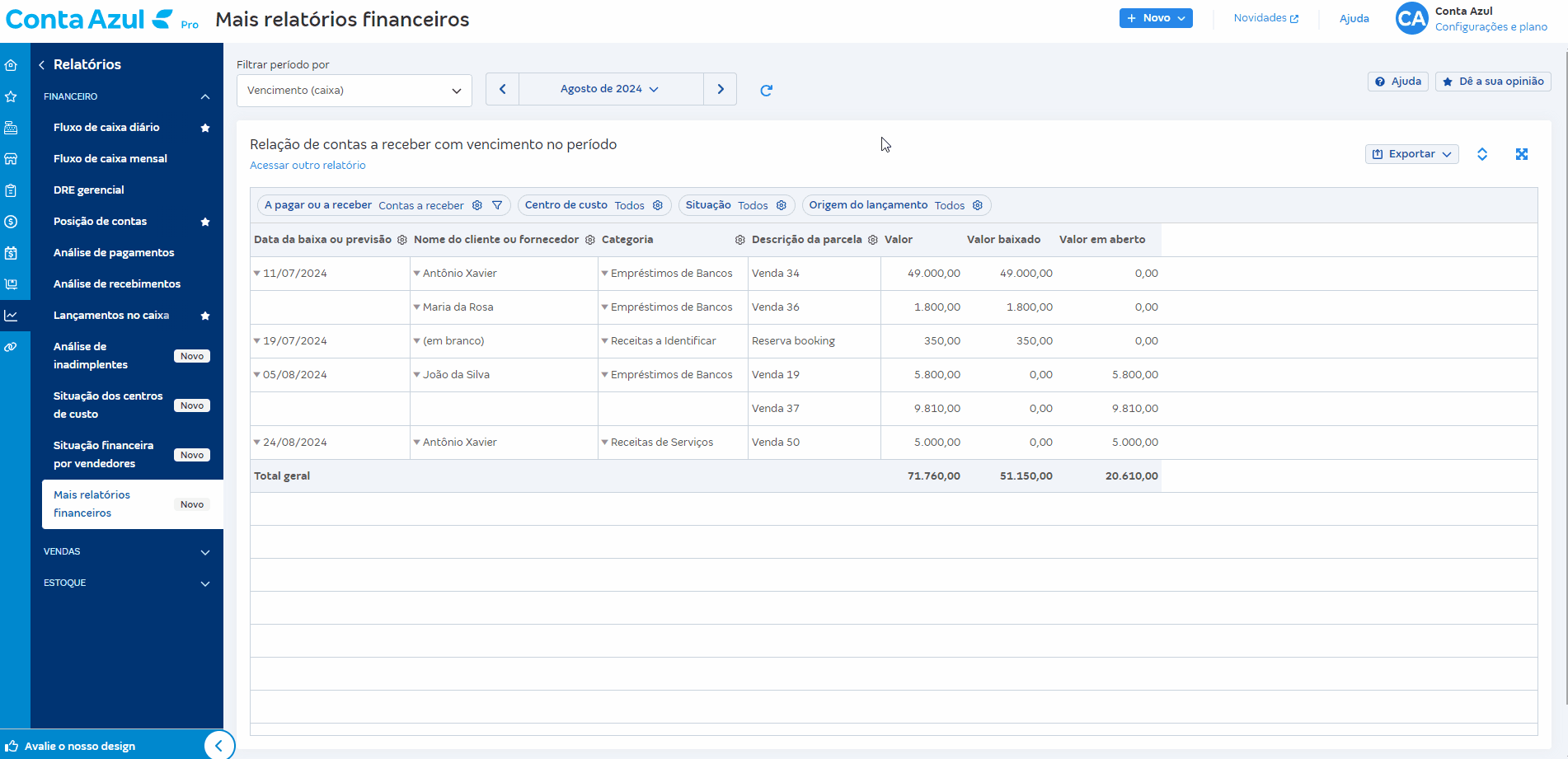Unfavorite Lançamentos no caixa via star

(205, 316)
